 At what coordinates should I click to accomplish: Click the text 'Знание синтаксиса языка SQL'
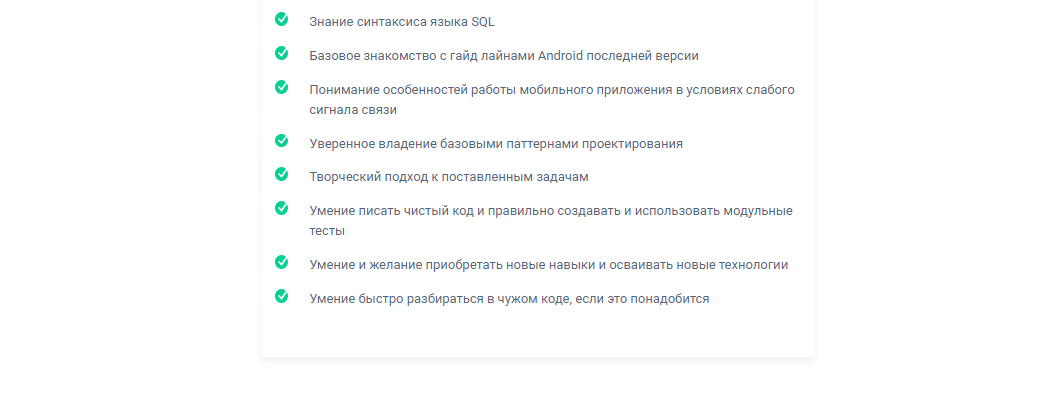point(402,22)
